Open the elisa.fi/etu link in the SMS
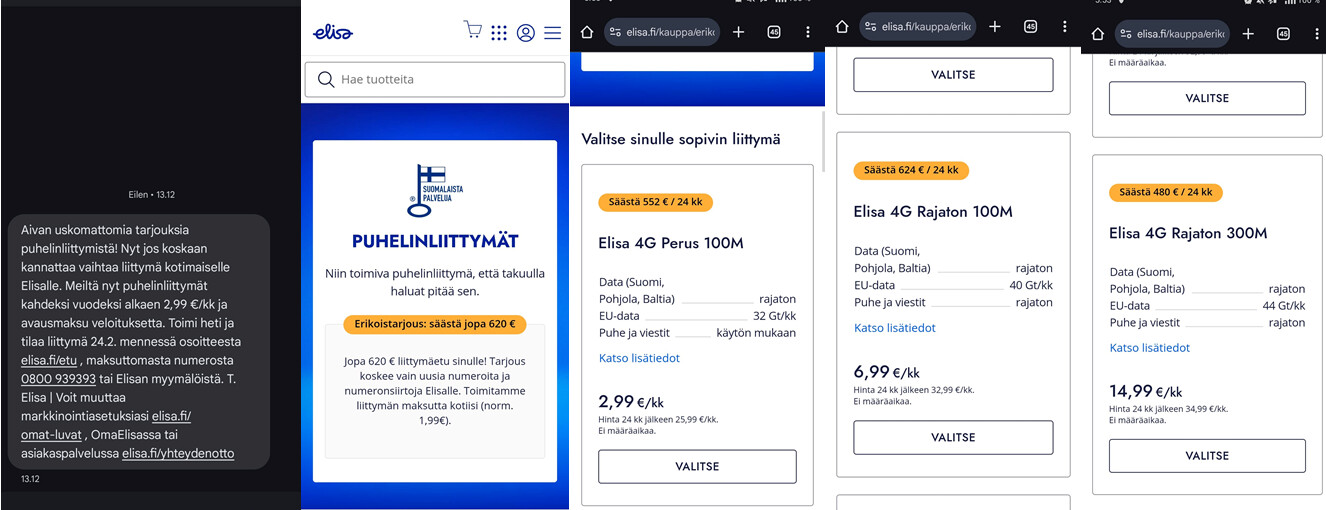This screenshot has width=1326, height=510. 48,360
